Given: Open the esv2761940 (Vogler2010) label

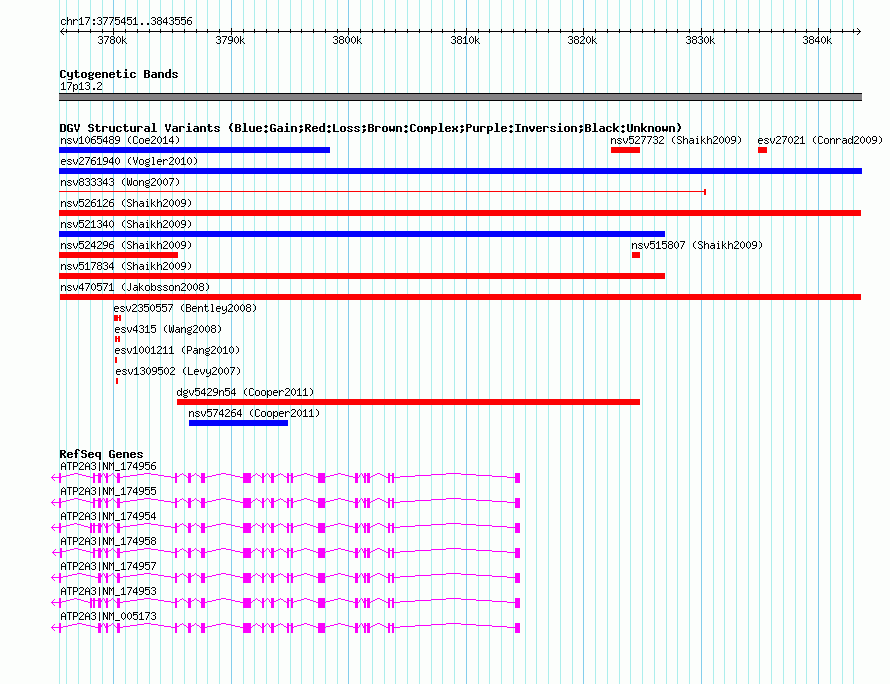Looking at the screenshot, I should (129, 161).
